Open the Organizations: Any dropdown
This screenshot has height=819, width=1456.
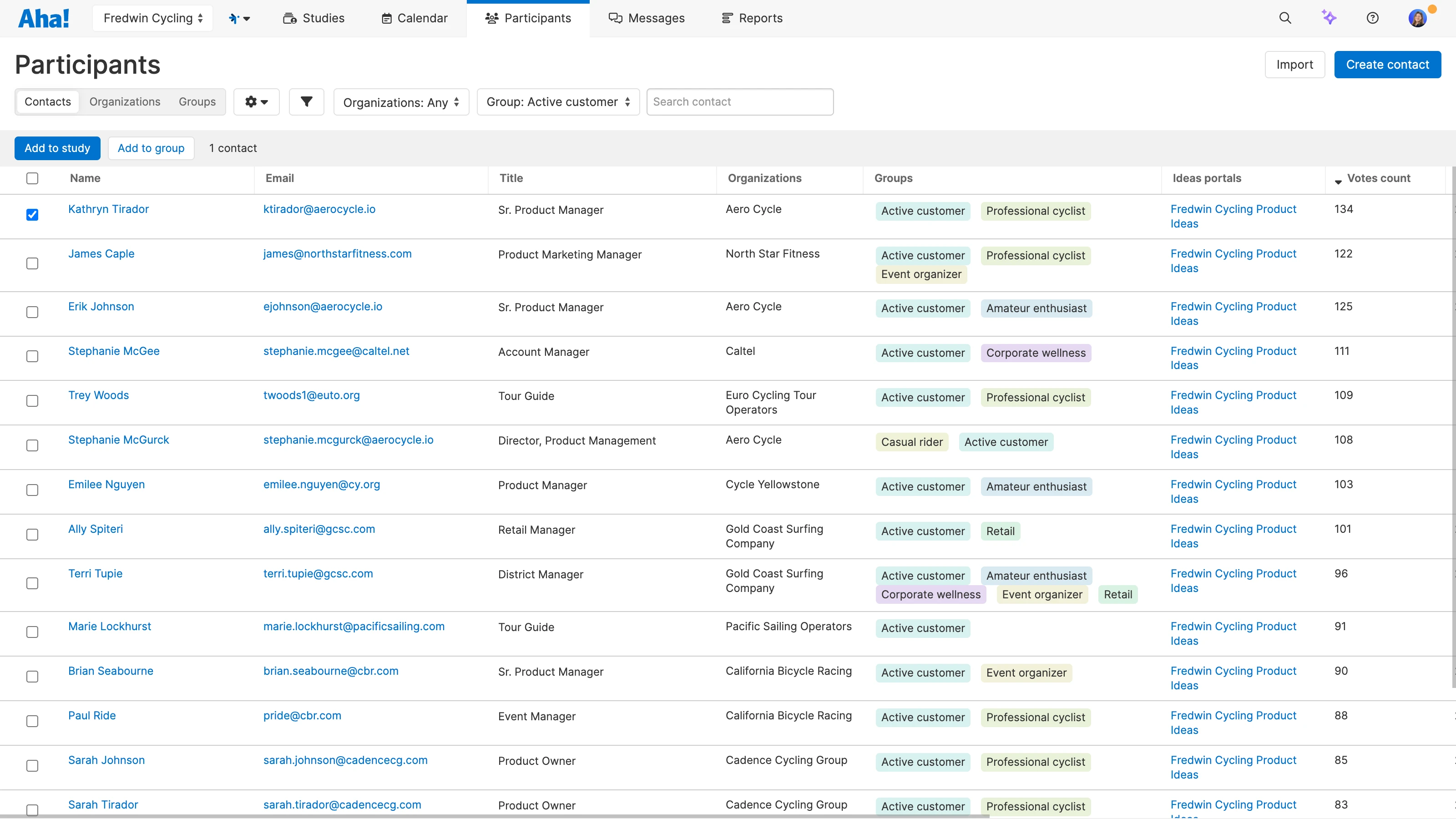(x=401, y=102)
